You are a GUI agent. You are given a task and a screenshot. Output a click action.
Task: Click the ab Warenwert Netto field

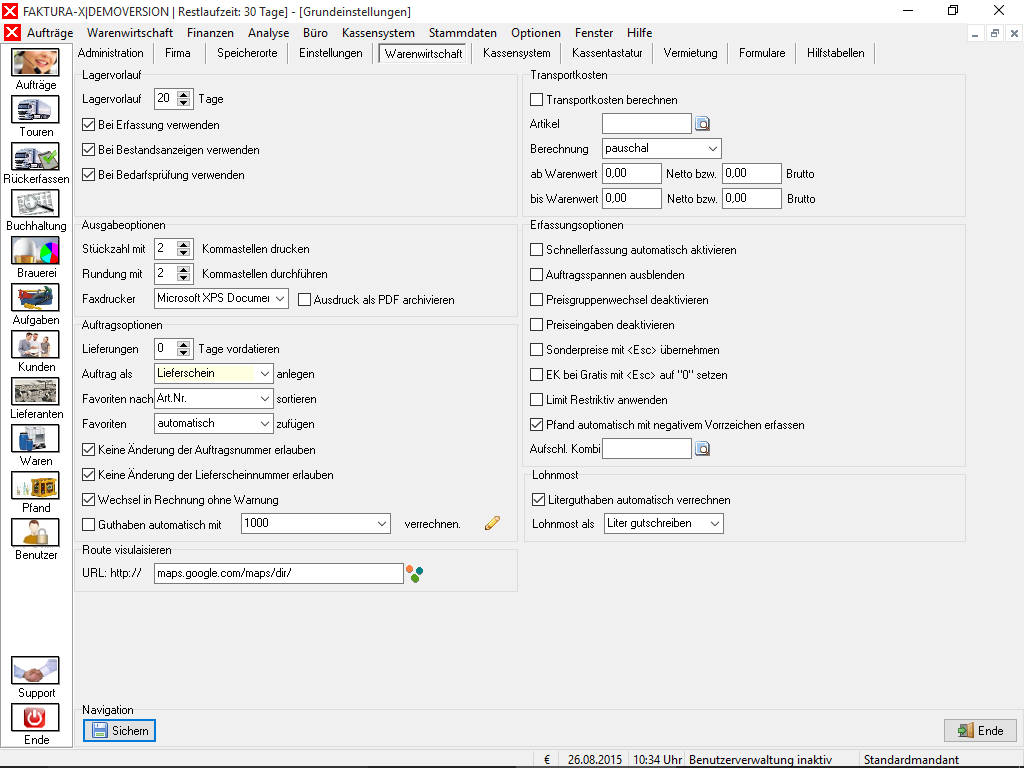coord(632,174)
